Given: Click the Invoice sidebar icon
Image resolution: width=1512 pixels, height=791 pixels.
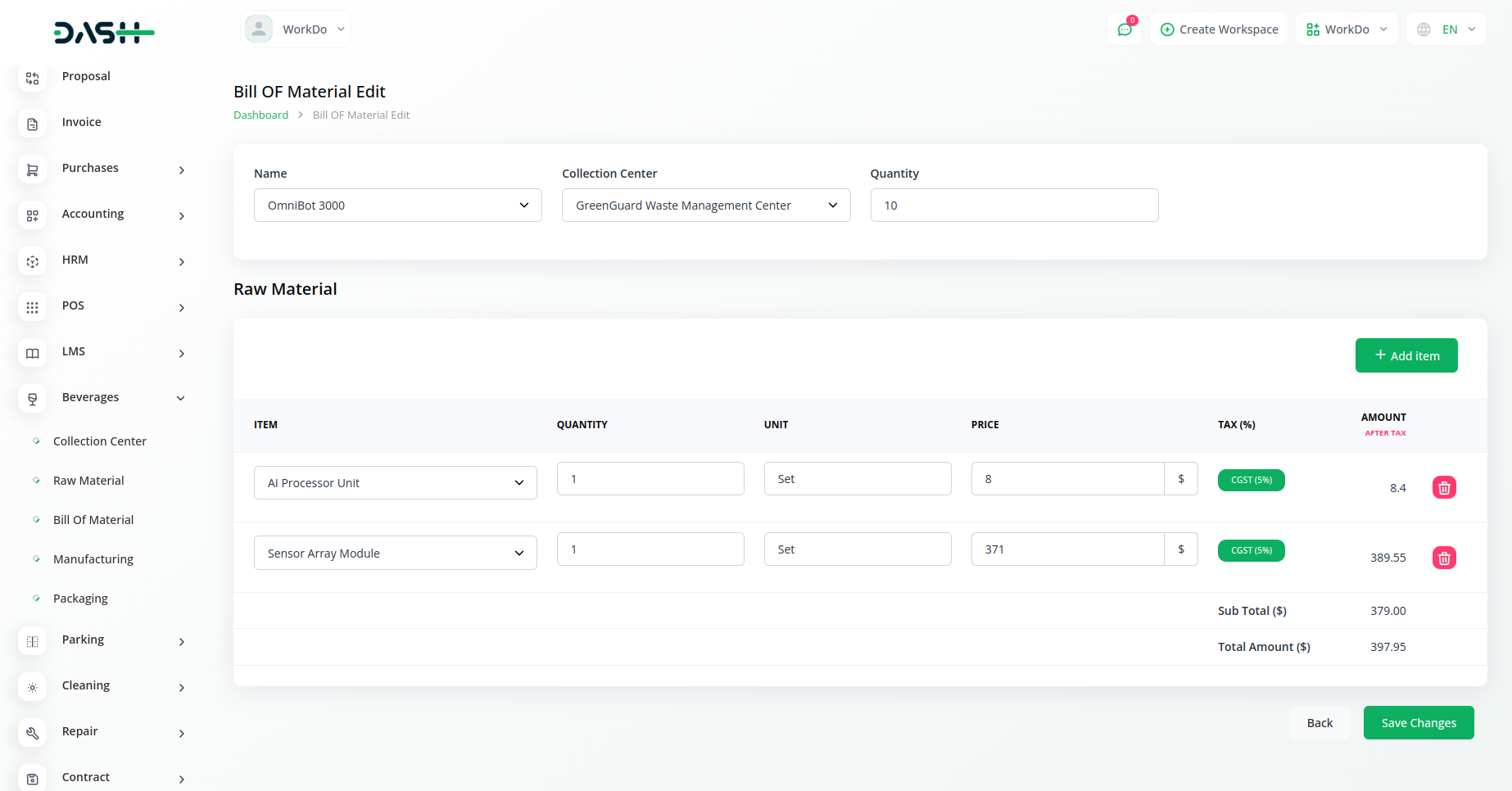Looking at the screenshot, I should coord(33,124).
